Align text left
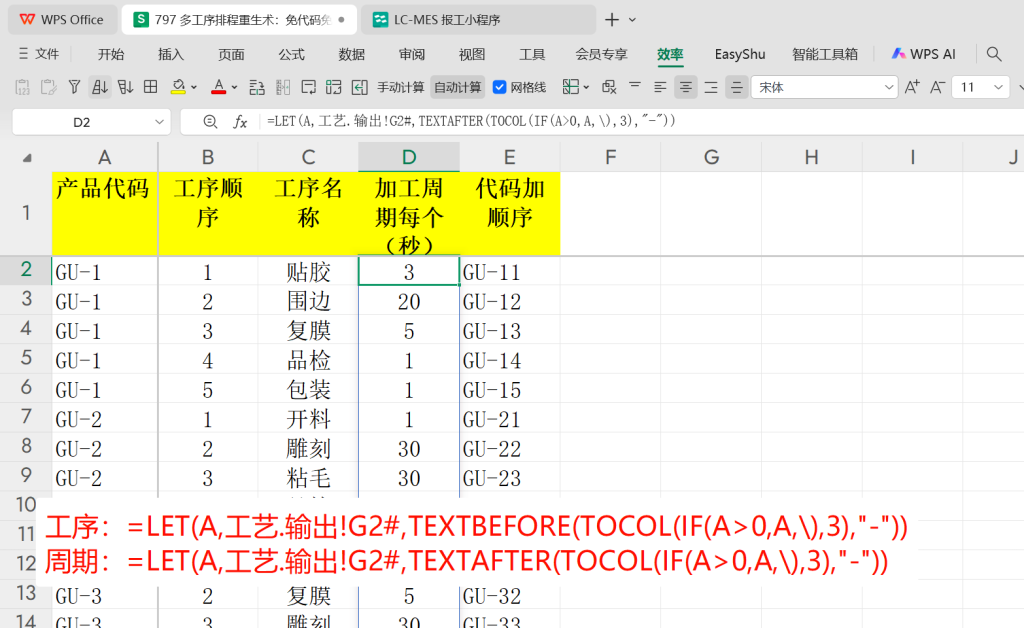The width and height of the screenshot is (1024, 628). [x=660, y=87]
